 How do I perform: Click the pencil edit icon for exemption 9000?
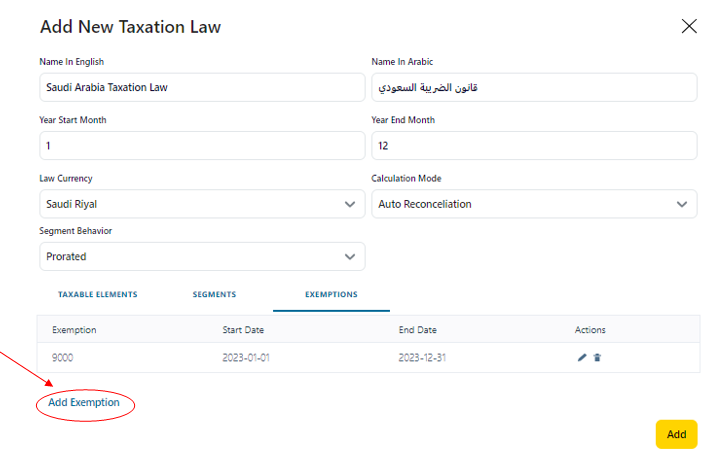coord(582,357)
